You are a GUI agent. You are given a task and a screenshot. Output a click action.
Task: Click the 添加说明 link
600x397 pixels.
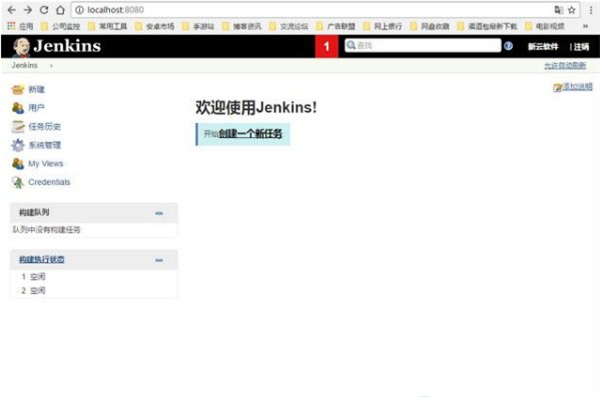(577, 87)
